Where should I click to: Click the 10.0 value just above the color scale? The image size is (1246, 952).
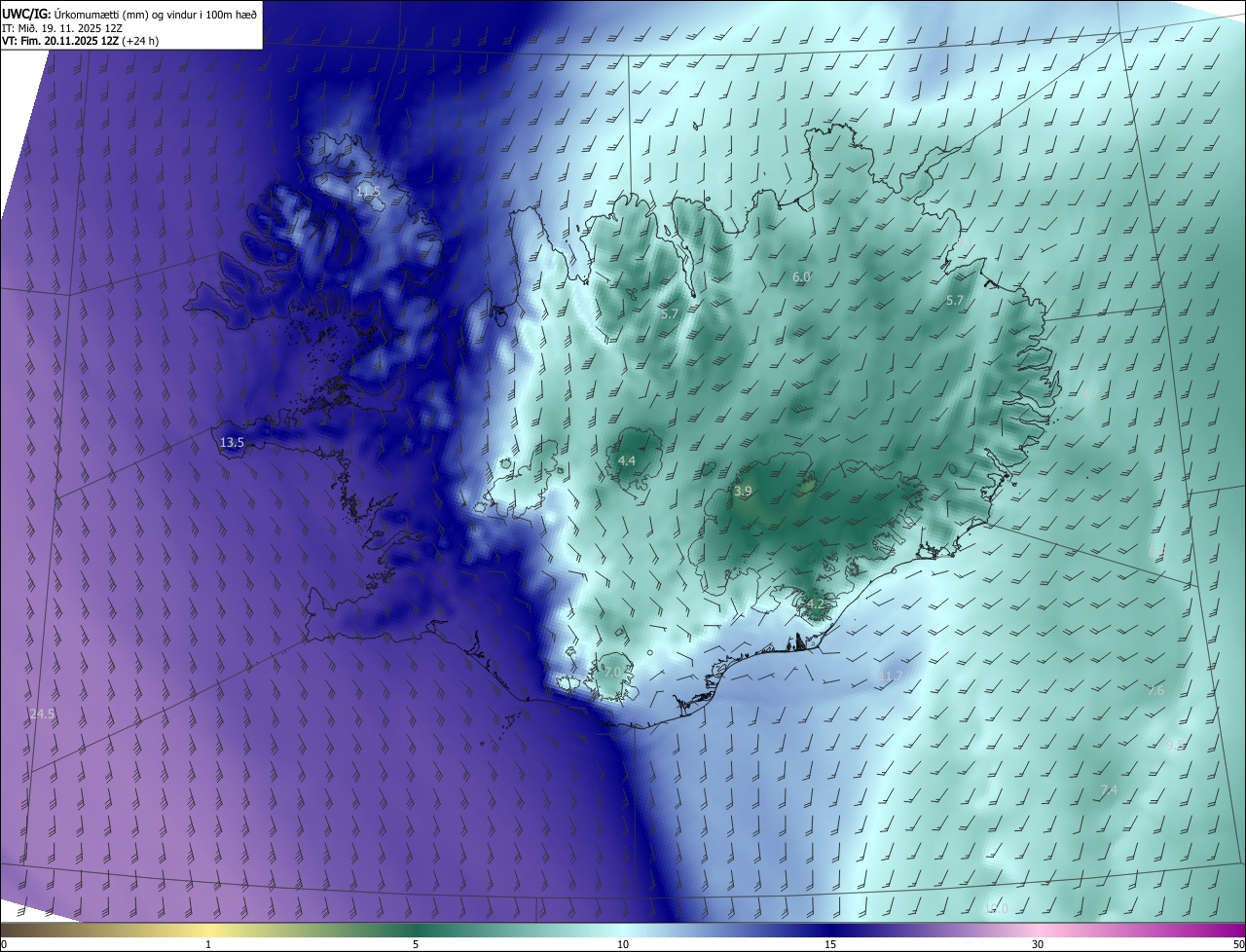(996, 909)
